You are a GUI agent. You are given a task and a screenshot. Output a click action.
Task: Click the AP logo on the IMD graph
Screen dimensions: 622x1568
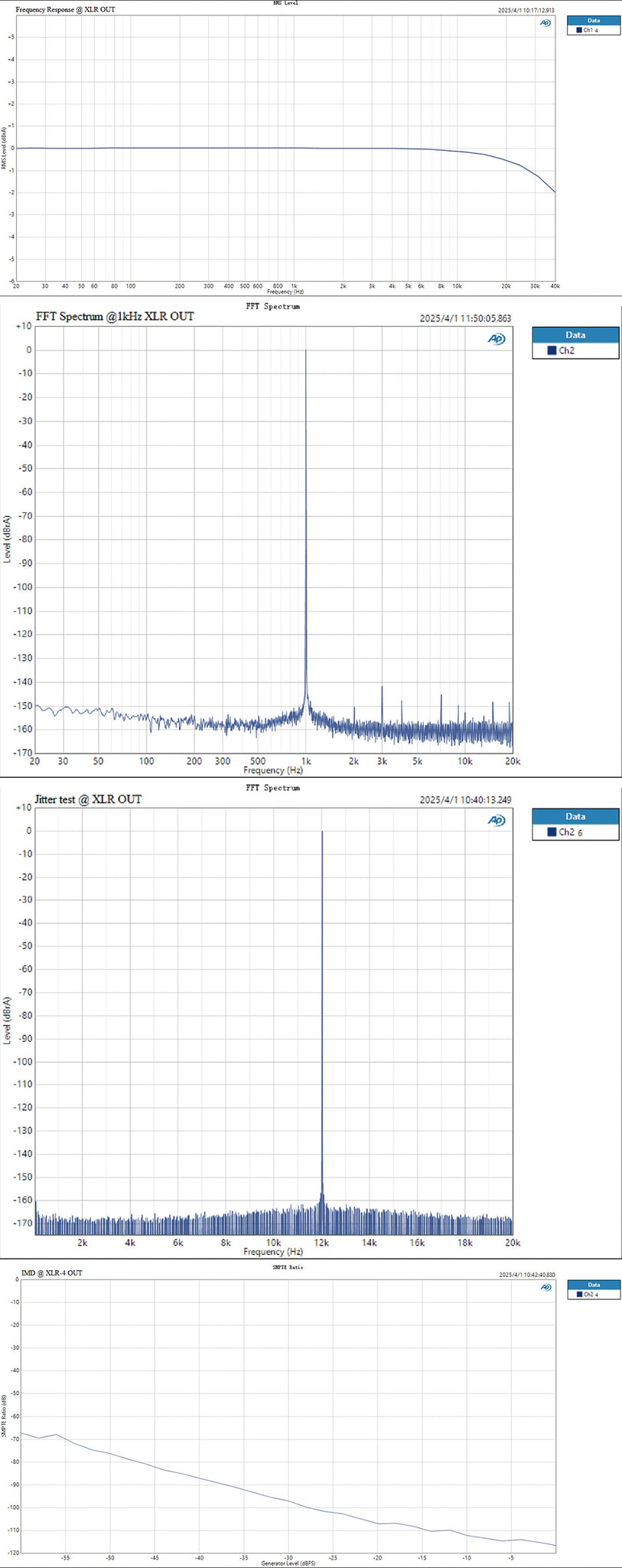[545, 1287]
